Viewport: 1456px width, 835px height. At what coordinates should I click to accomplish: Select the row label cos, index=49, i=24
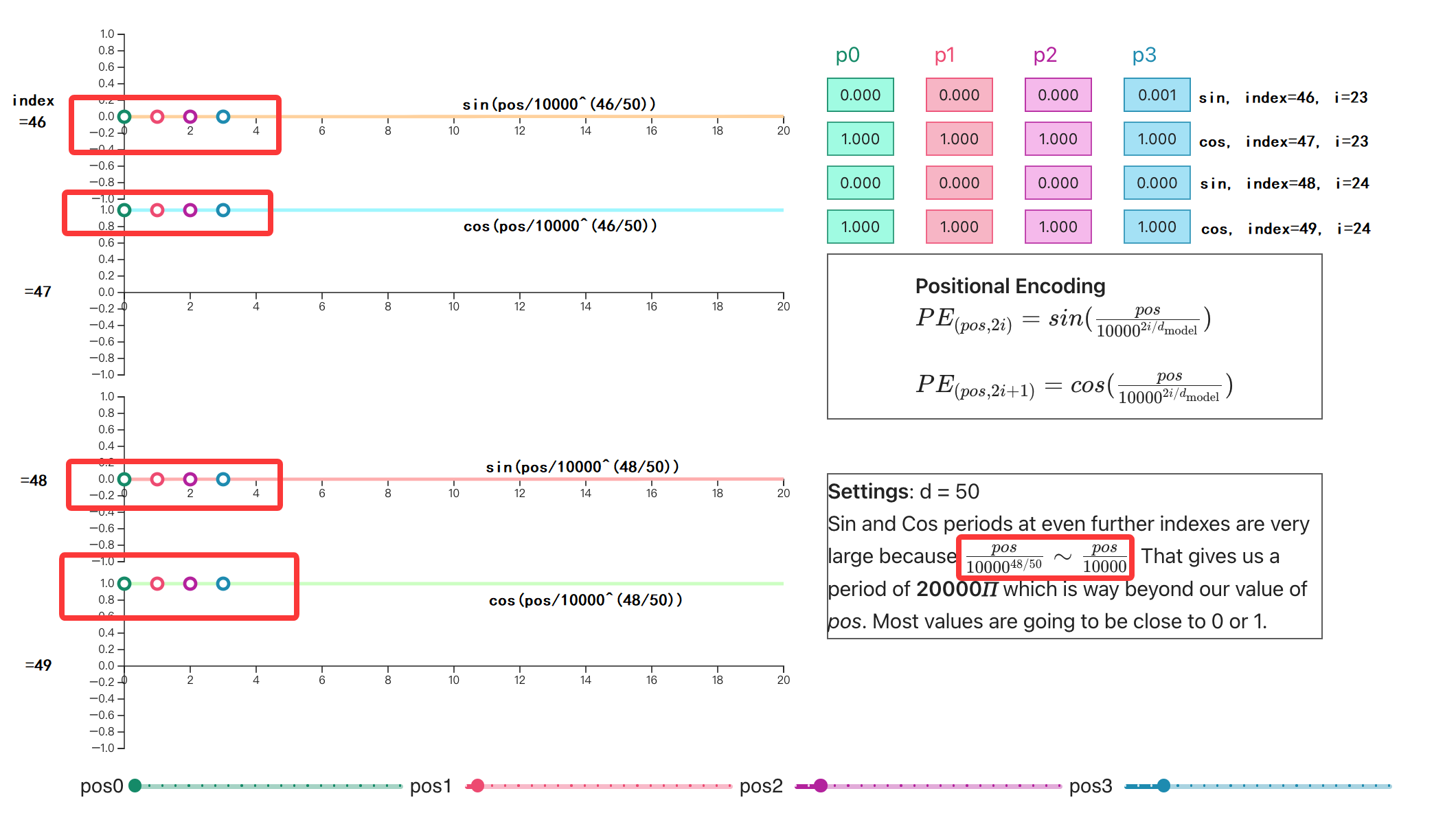[x=1286, y=228]
